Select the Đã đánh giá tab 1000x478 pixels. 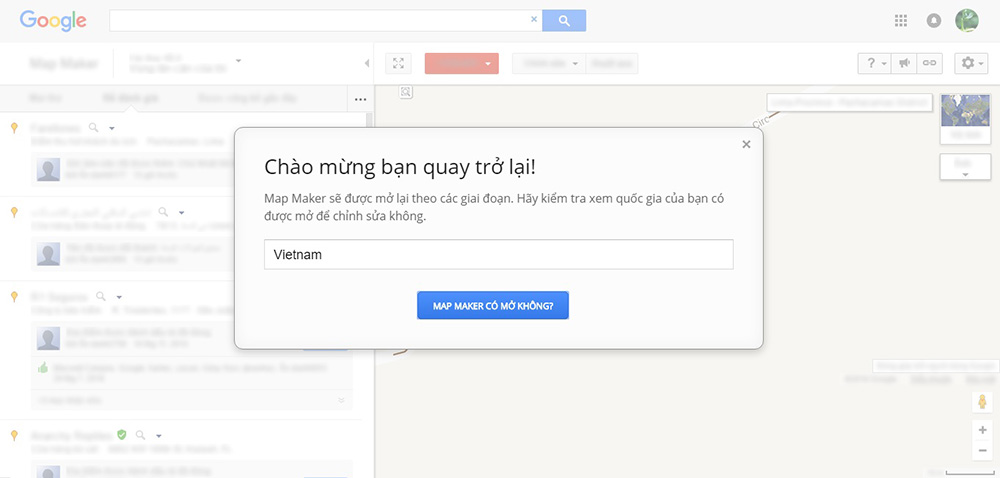click(x=130, y=98)
